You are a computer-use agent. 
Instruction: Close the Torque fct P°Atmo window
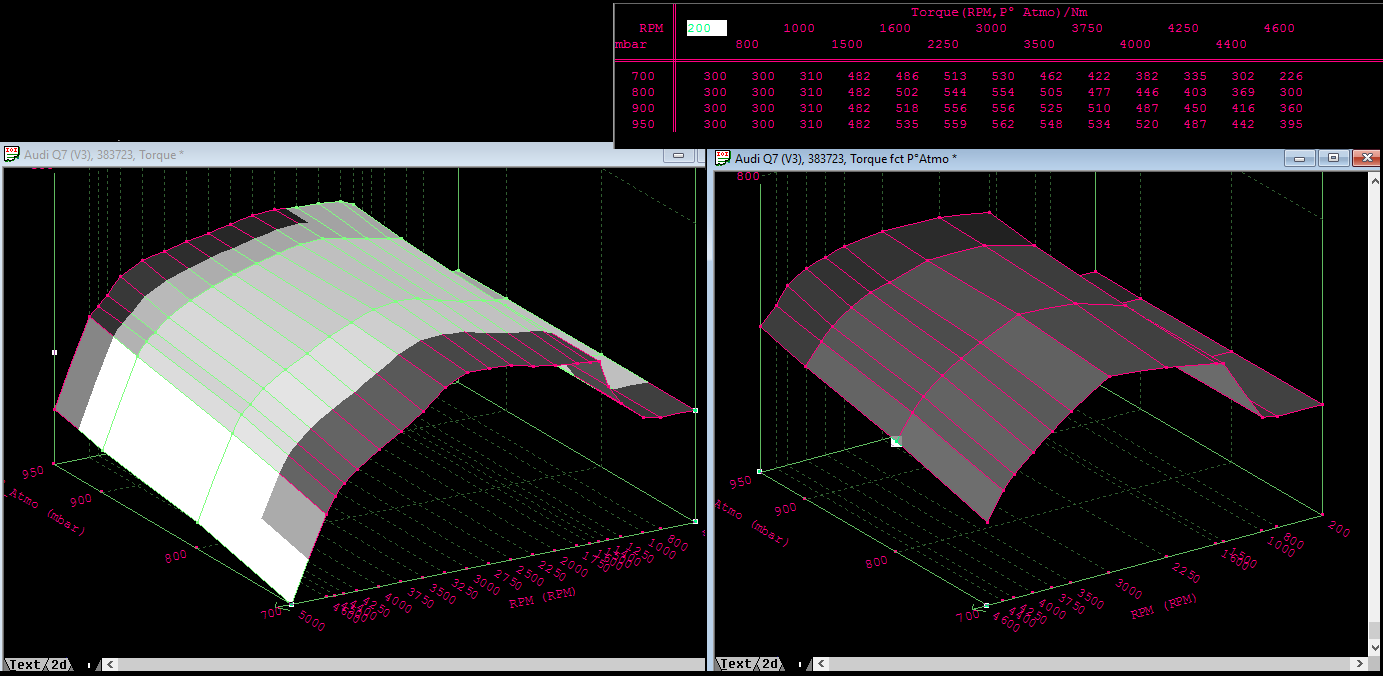[x=1365, y=158]
